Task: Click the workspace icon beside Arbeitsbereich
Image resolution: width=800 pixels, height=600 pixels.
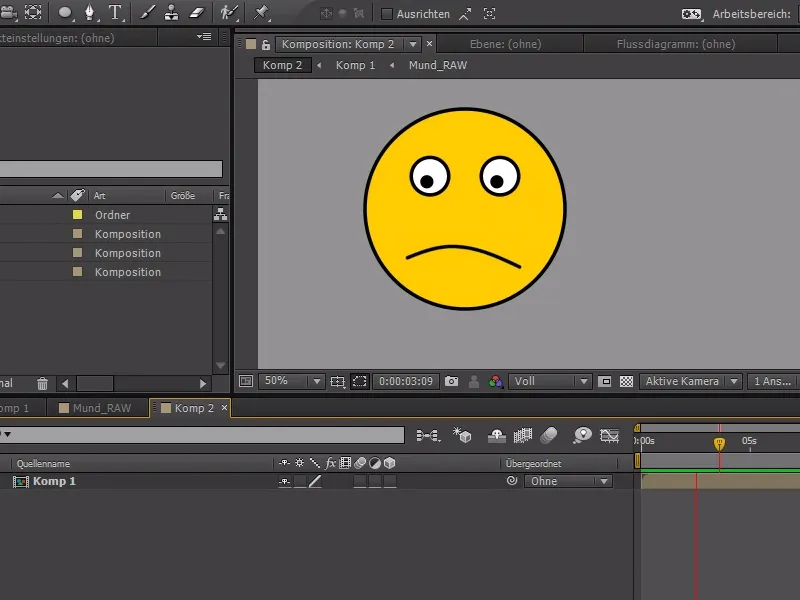Action: coord(692,14)
